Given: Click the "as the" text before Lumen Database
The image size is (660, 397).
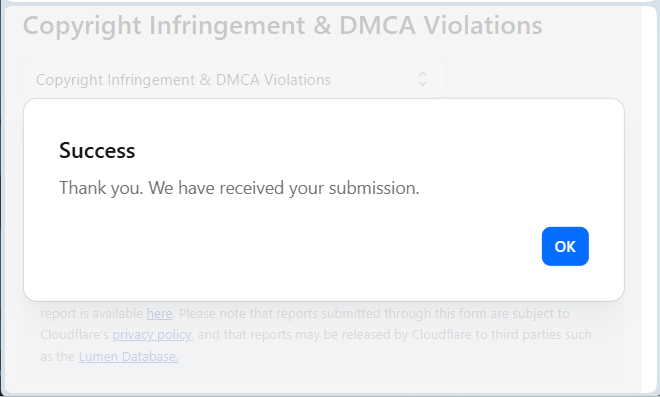Looking at the screenshot, I should [58, 357].
